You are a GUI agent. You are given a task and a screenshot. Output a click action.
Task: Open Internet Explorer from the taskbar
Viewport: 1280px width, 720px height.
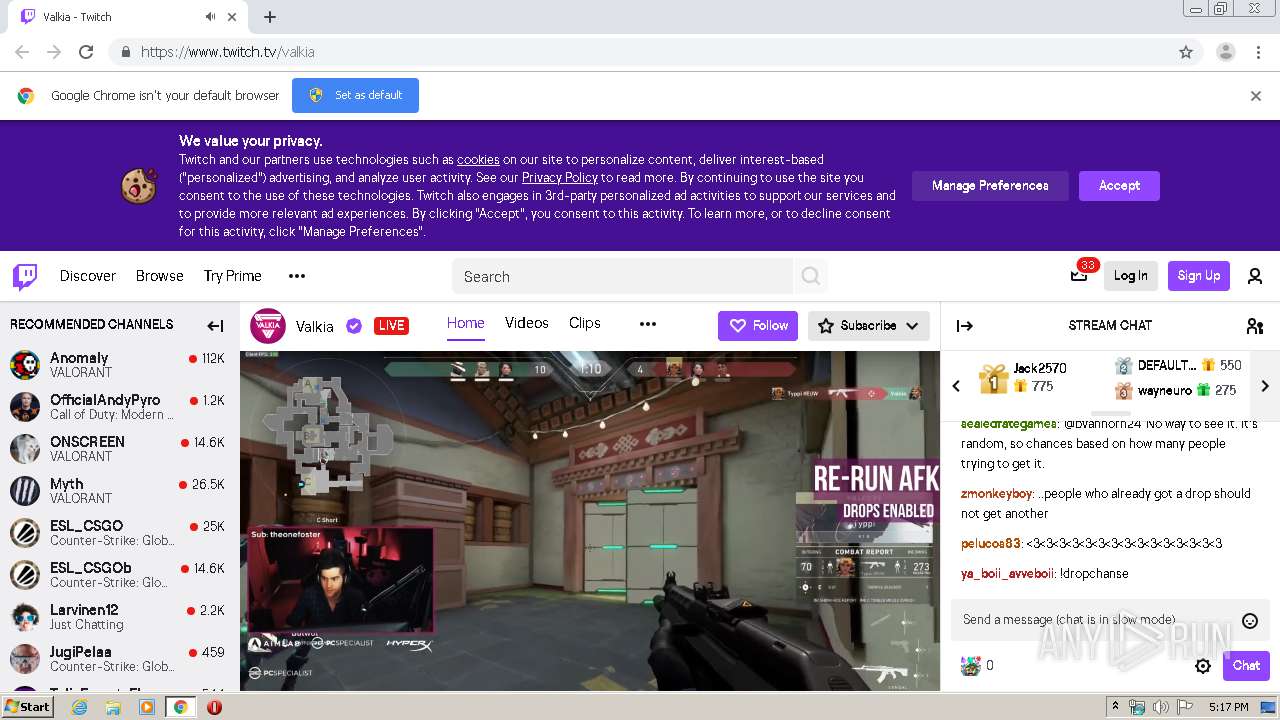(x=80, y=707)
